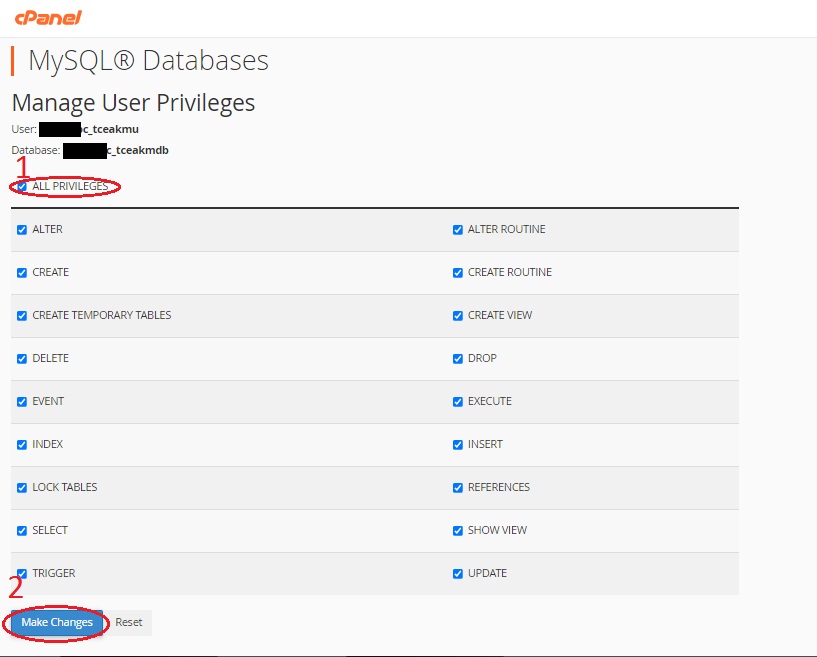
Task: Click the Reset button
Action: [128, 622]
